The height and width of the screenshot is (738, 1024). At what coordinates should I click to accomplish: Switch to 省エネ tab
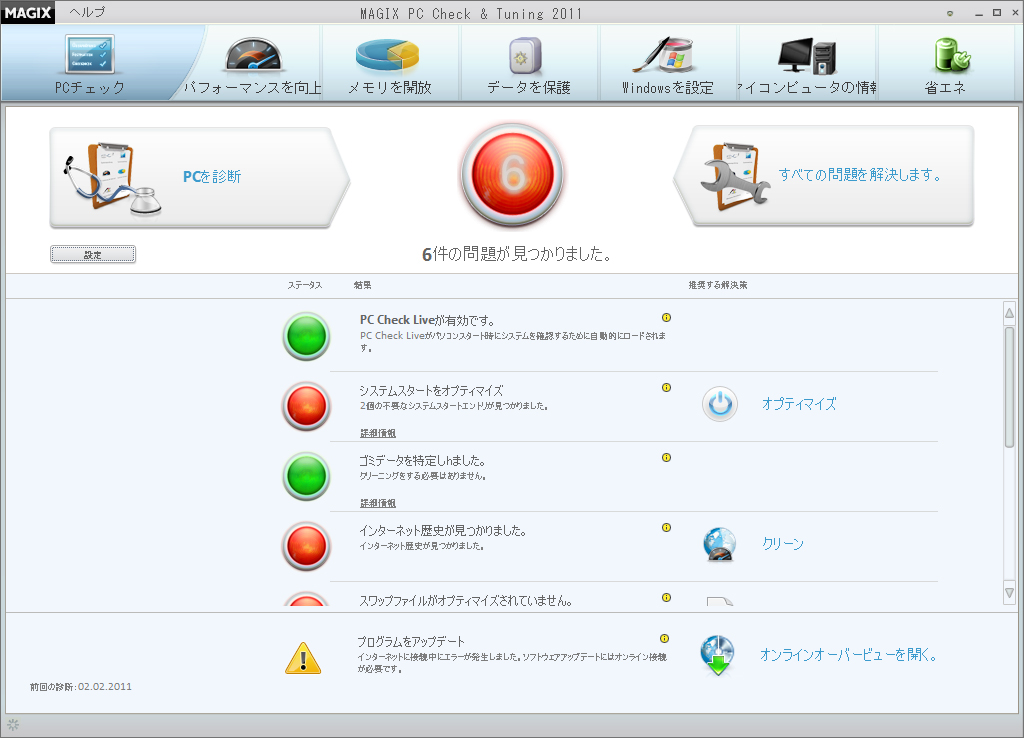(x=946, y=64)
